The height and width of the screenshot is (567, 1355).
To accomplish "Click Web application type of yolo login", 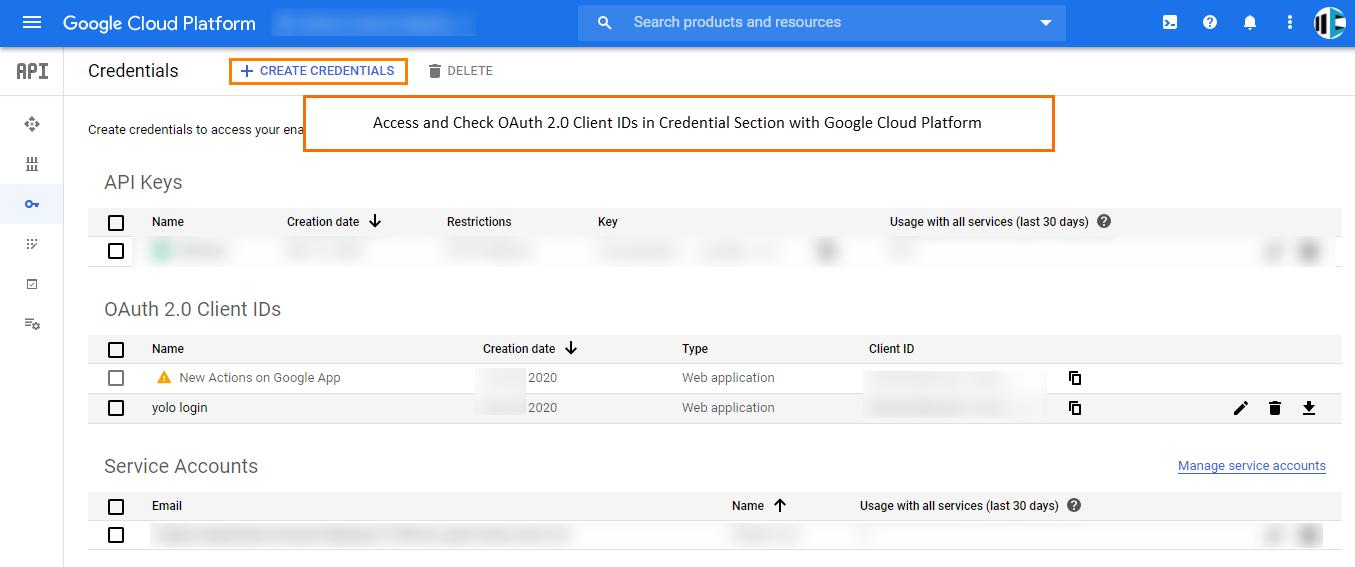I will [728, 408].
